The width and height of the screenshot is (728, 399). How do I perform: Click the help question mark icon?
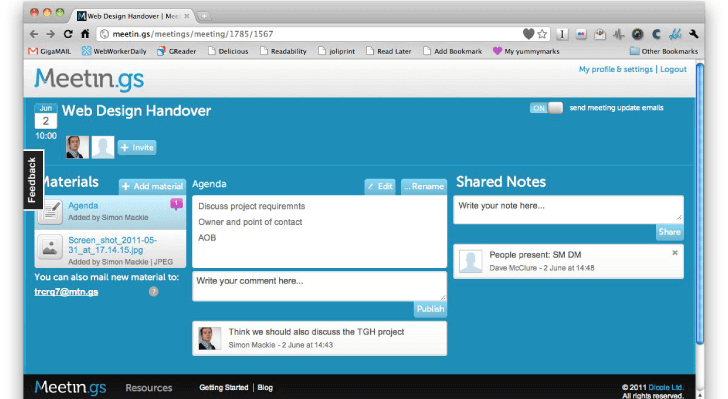coord(153,291)
